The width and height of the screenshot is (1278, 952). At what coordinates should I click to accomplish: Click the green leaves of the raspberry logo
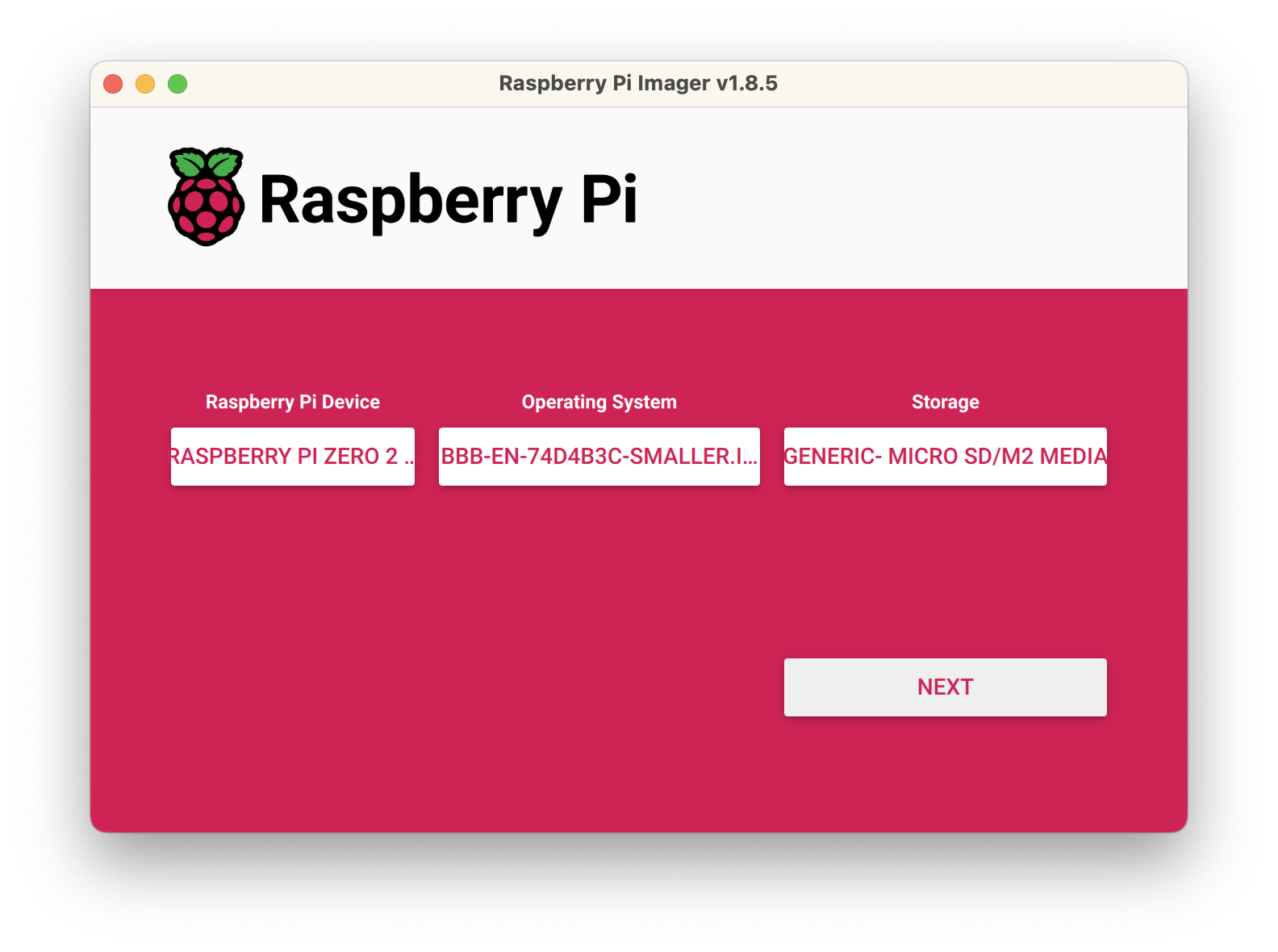click(207, 163)
